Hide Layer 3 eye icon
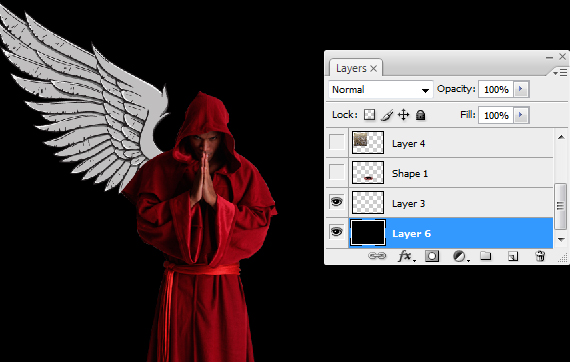Image resolution: width=570 pixels, height=362 pixels. point(337,202)
